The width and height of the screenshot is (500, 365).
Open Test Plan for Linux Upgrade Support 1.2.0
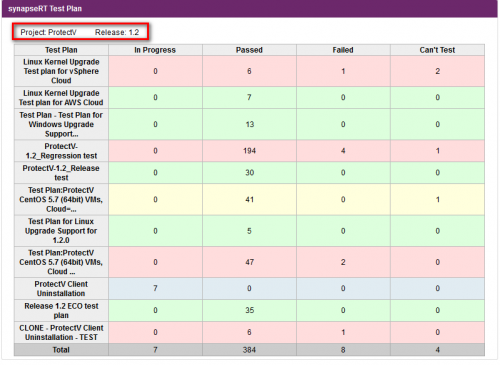pos(61,231)
